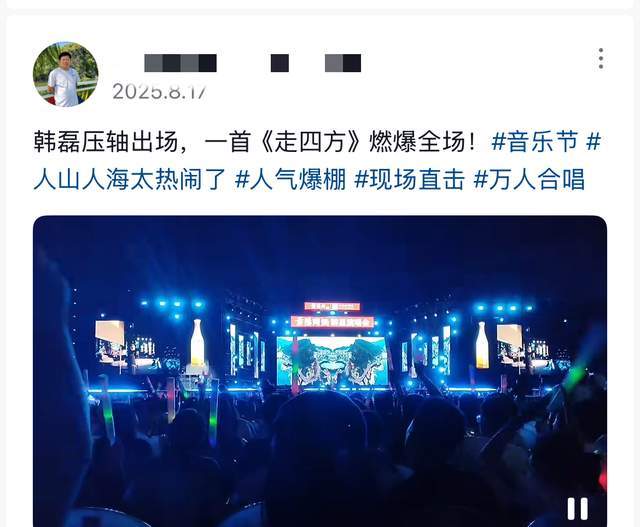Tap the 燃爆全场 phrase in the caption
640x527 pixels.
coord(416,142)
